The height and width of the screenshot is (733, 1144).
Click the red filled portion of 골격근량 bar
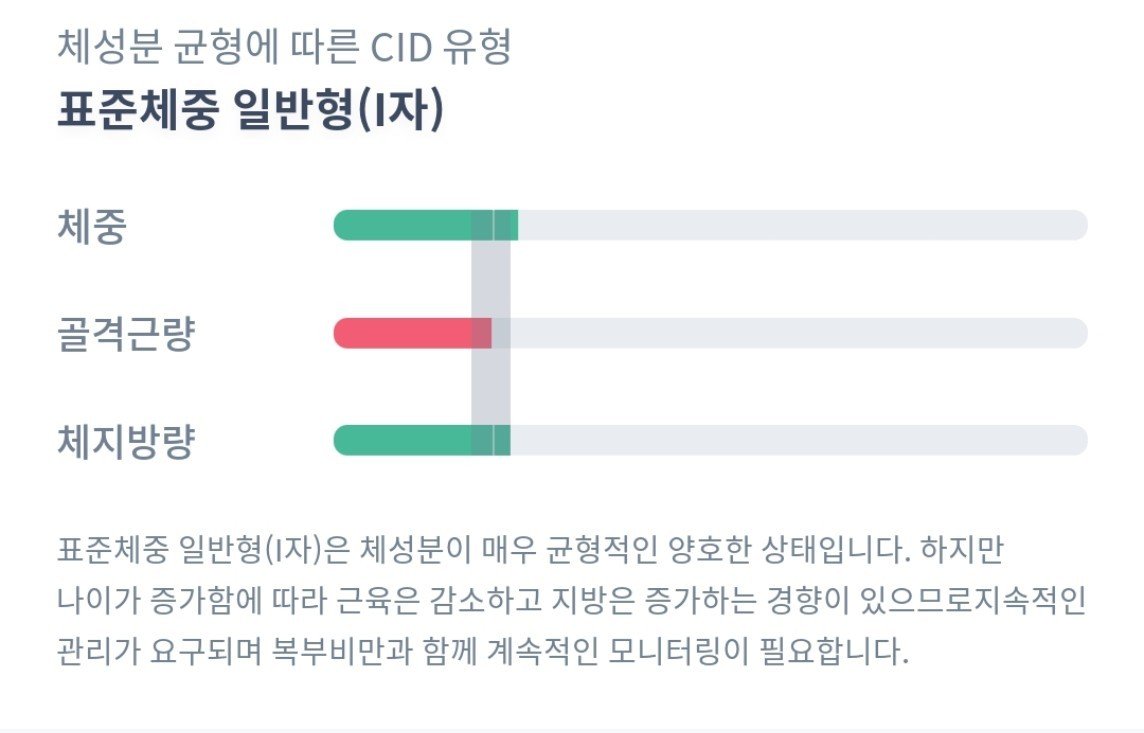(x=412, y=333)
